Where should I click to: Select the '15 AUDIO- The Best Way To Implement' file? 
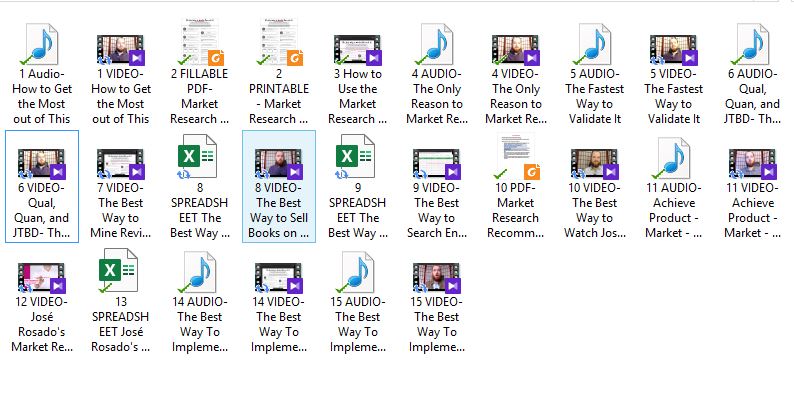tap(358, 275)
